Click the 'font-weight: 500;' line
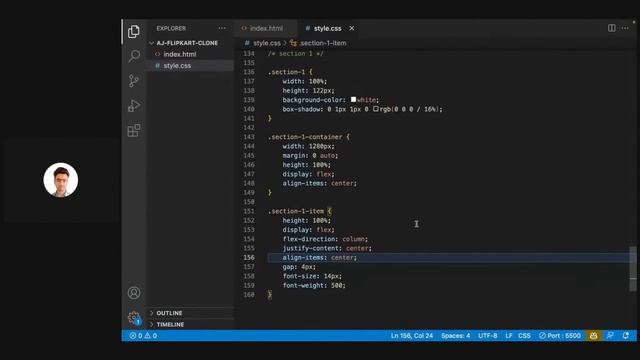The height and width of the screenshot is (360, 640). (314, 285)
